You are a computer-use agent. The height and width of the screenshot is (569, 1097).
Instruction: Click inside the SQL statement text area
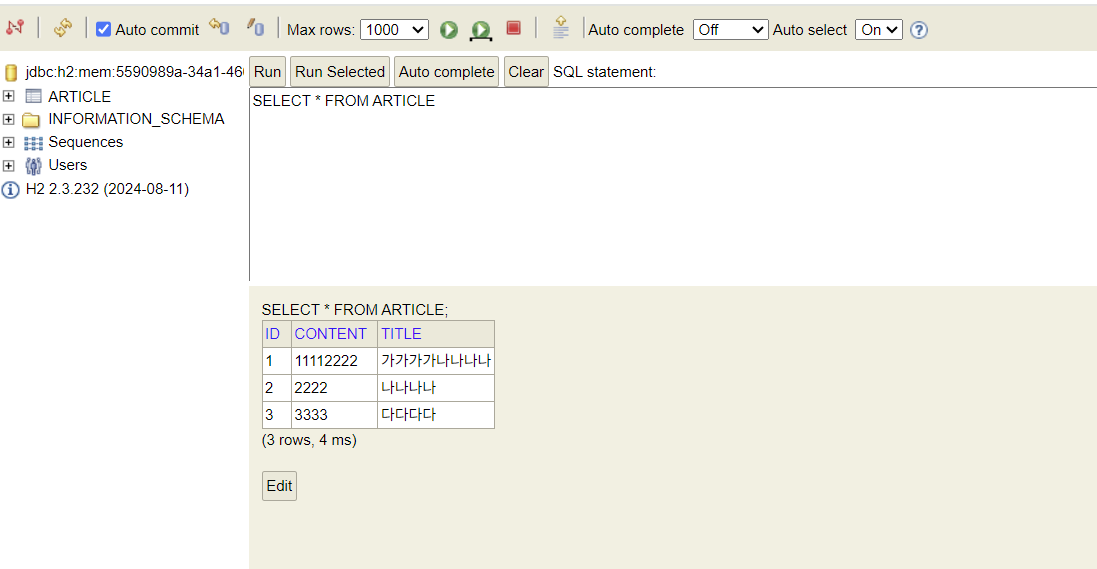673,184
